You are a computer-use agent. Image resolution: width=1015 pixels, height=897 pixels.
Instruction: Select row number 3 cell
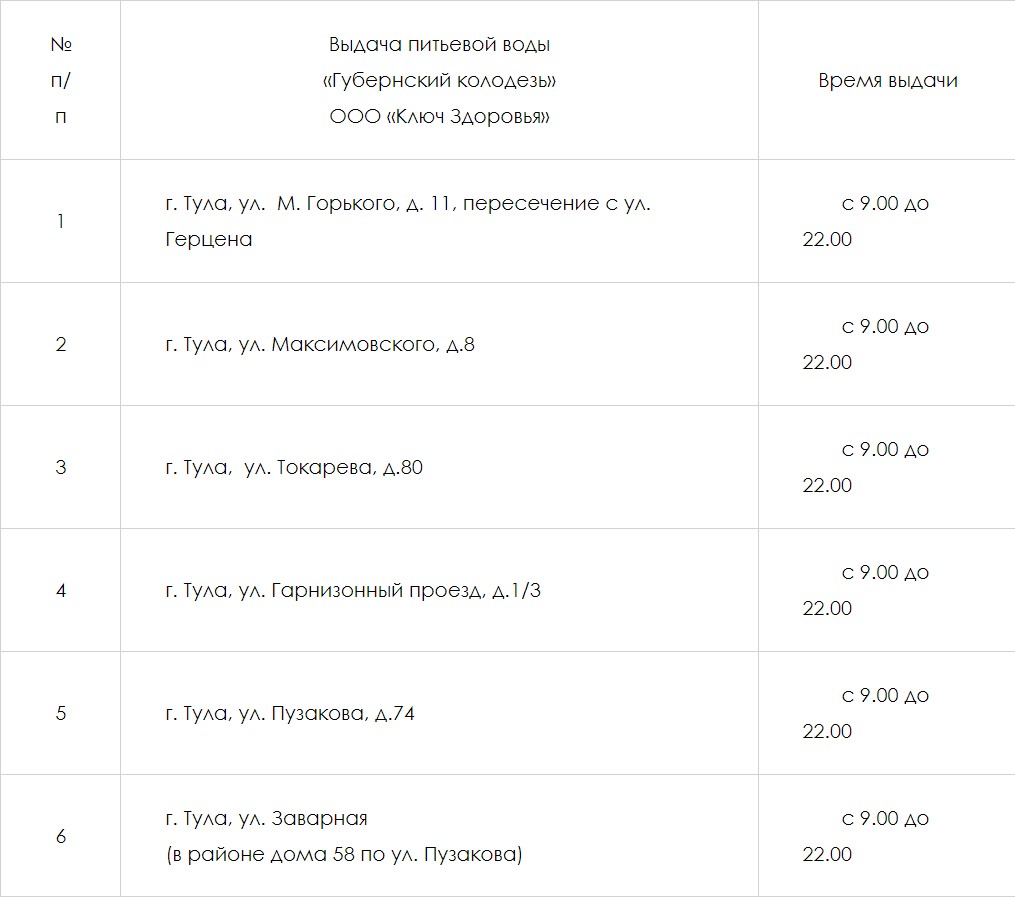pyautogui.click(x=61, y=467)
